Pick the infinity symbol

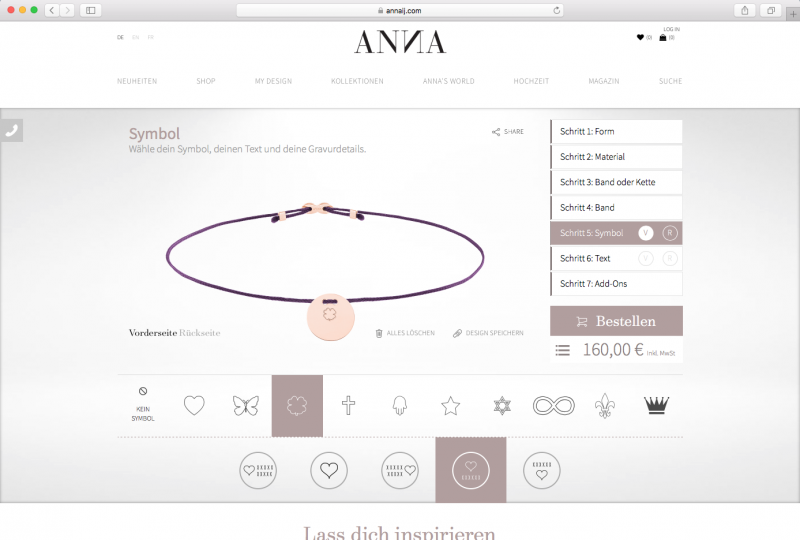(554, 406)
